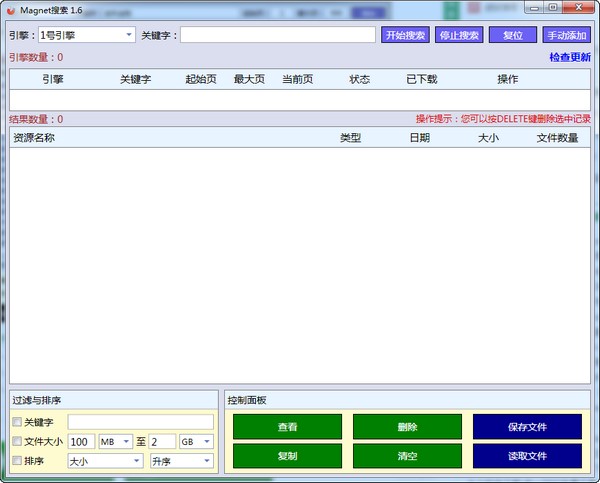Sort results by 资源名称 column header

[34, 138]
